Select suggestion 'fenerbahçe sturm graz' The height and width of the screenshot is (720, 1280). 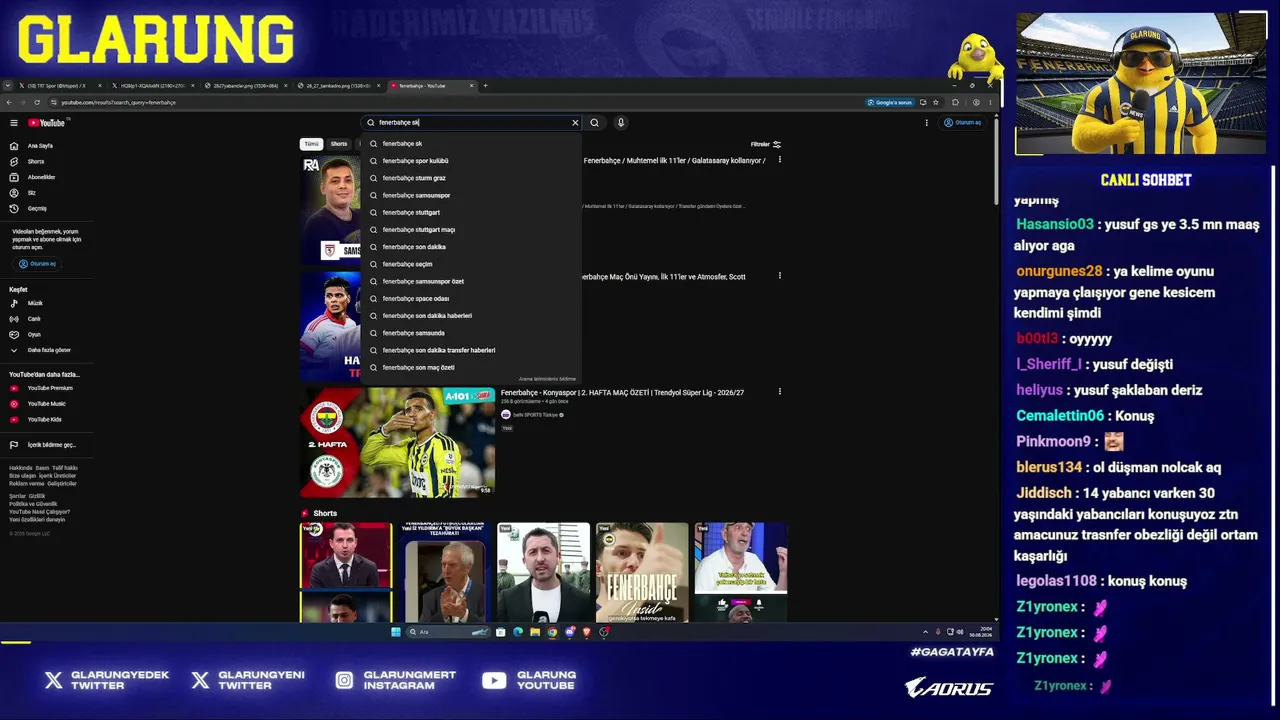(471, 178)
